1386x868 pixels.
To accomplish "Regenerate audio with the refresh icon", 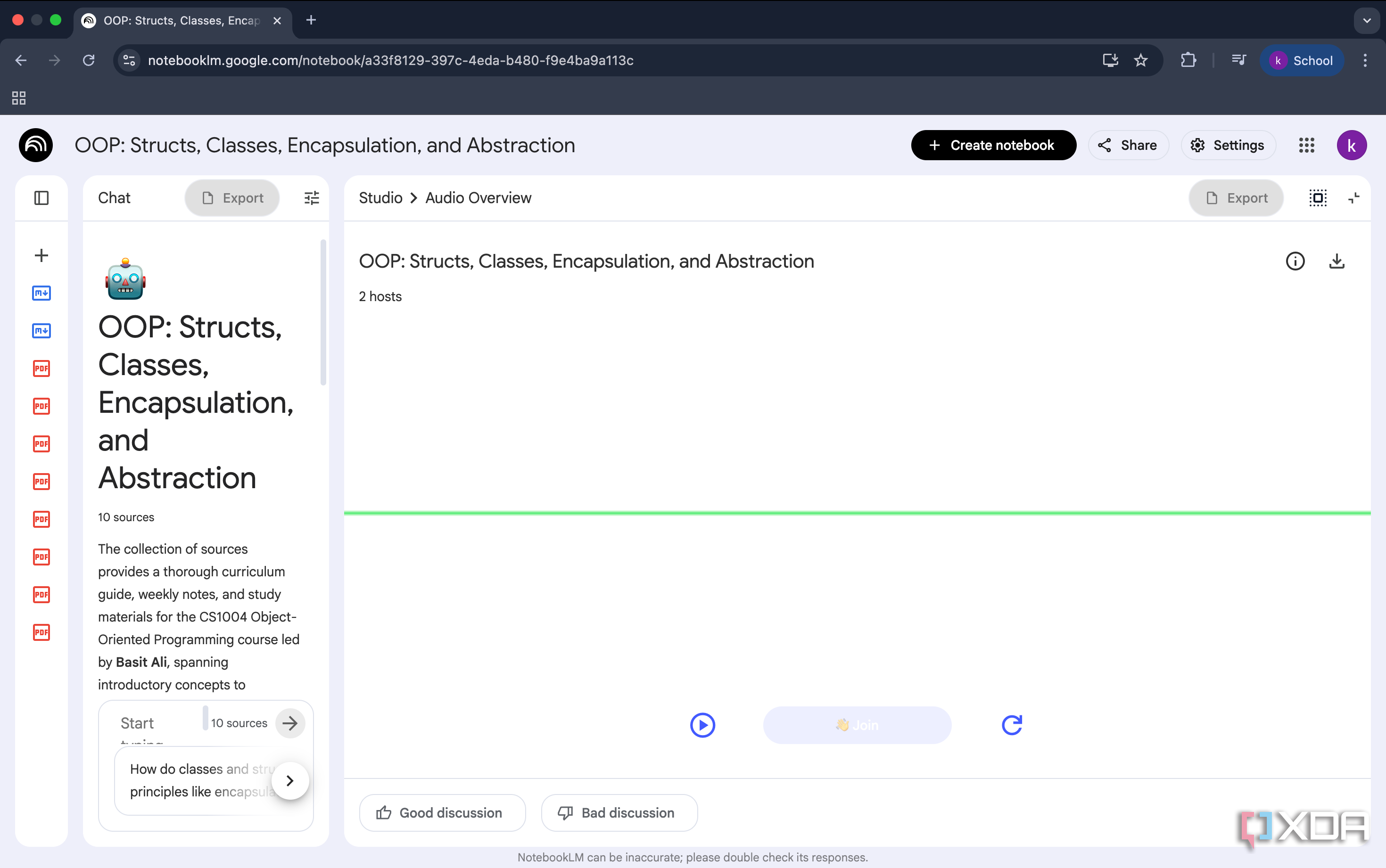I will (x=1012, y=725).
